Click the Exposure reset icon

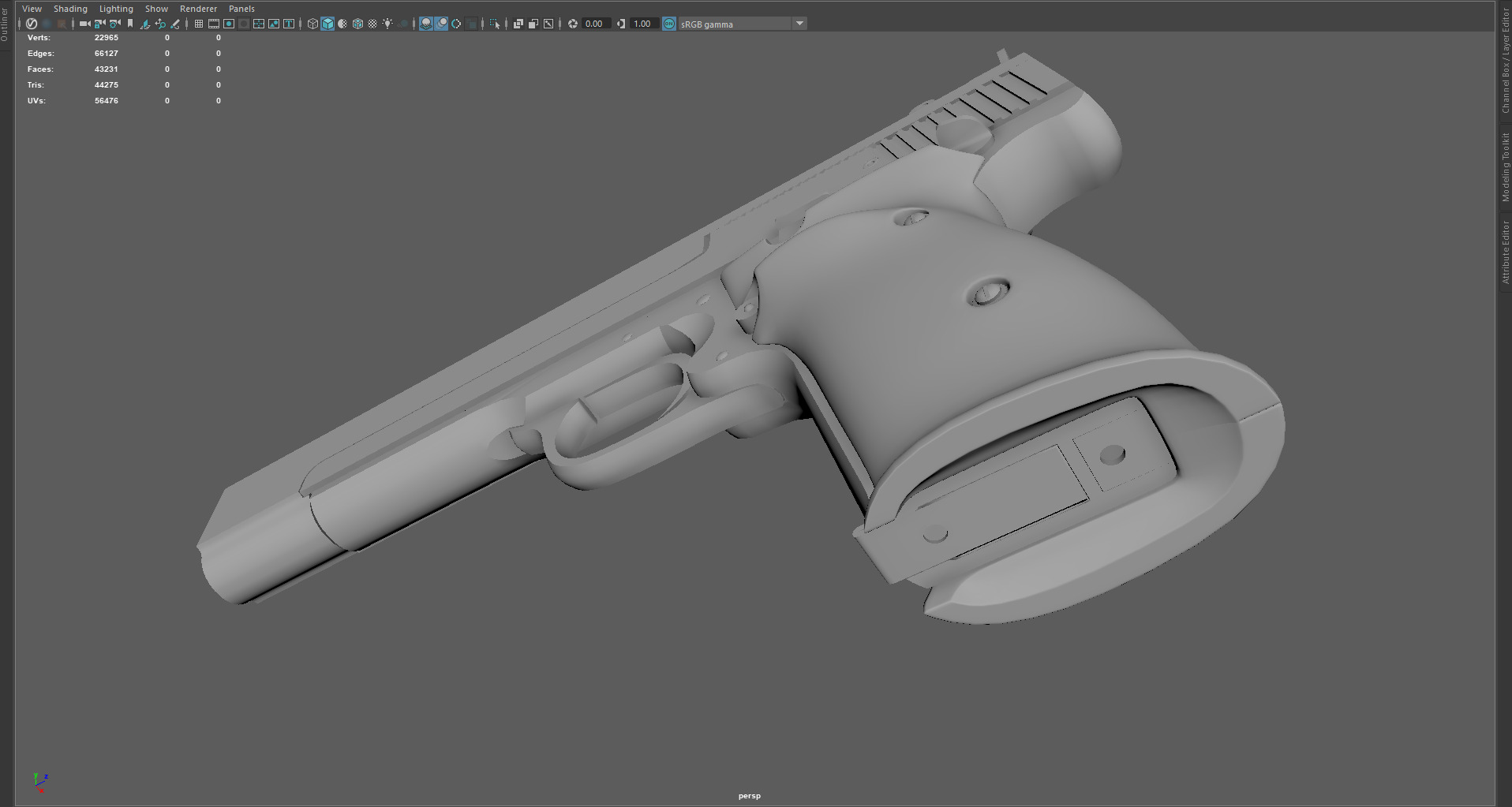coord(573,24)
